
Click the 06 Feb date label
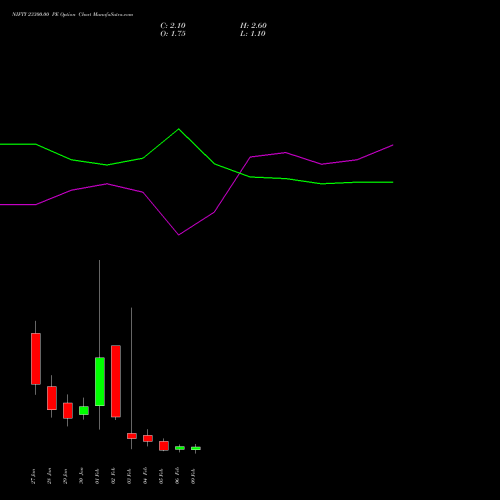(x=177, y=476)
